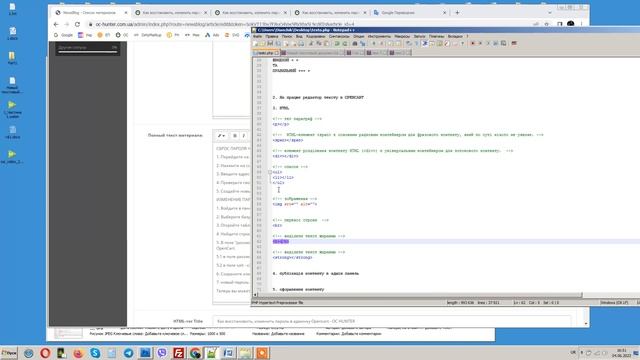Click the HTML-тег Title input field
The image size is (640, 360).
(x=391, y=321)
